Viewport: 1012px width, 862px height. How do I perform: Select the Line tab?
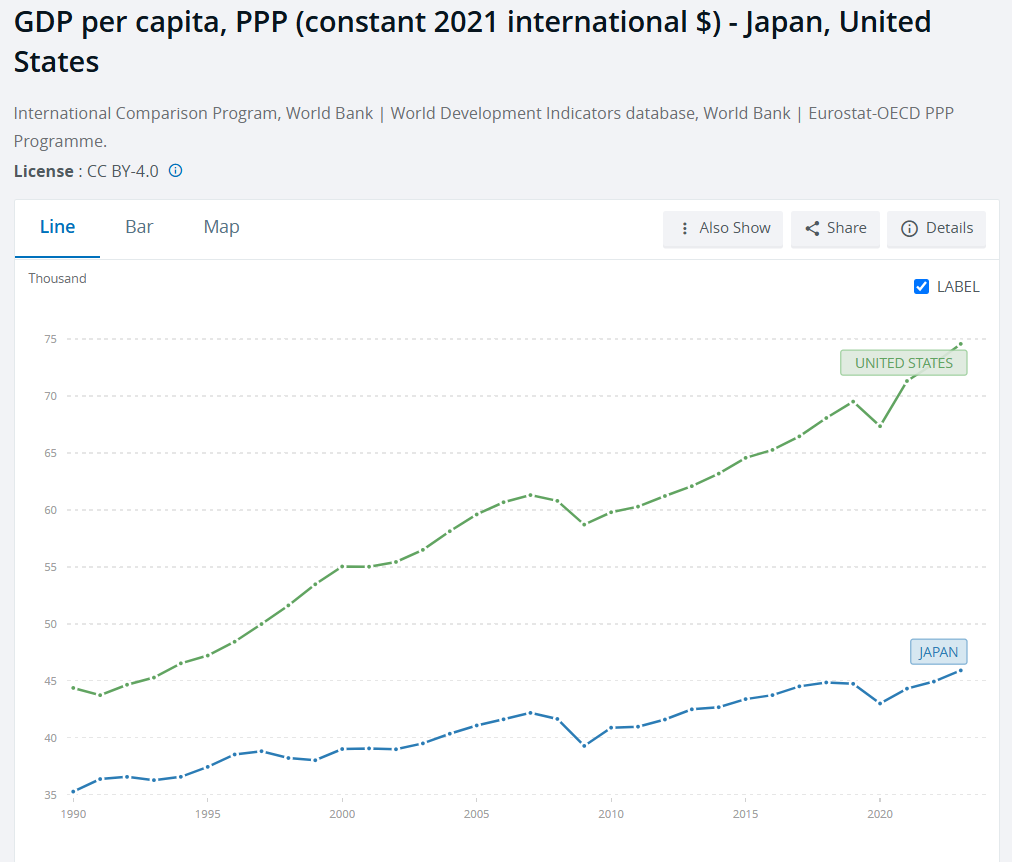57,227
